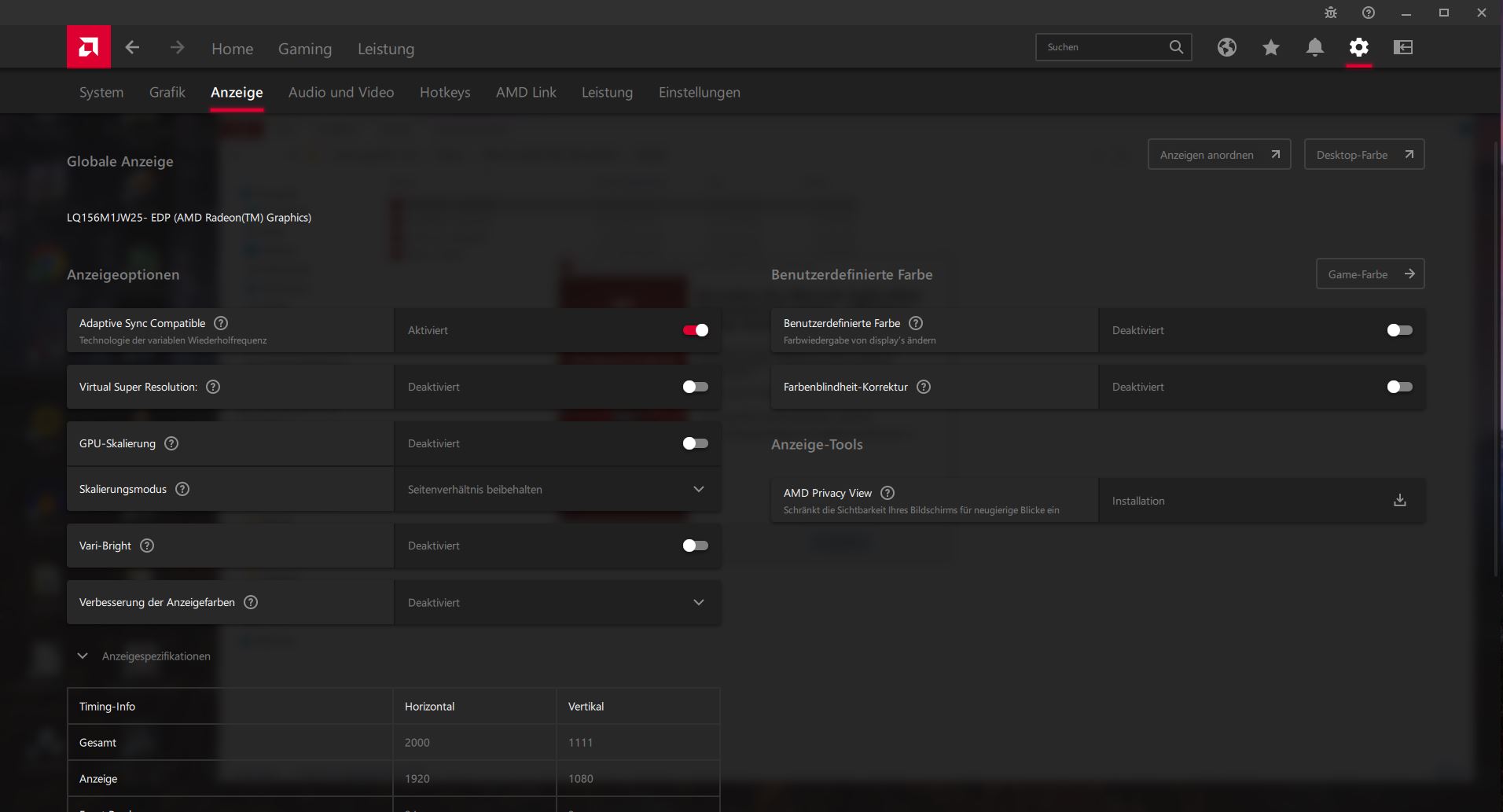This screenshot has height=812, width=1503.
Task: Click the AMD logo icon
Action: tap(89, 47)
